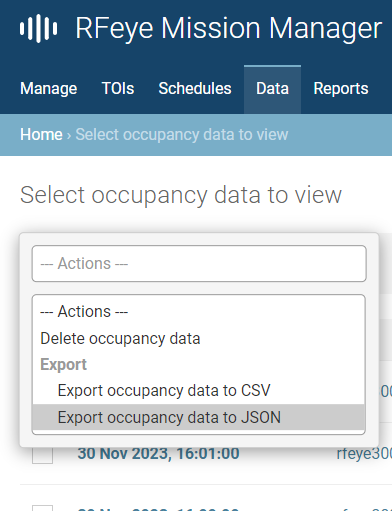Click the Actions dropdown field
This screenshot has height=511, width=392.
coord(199,264)
